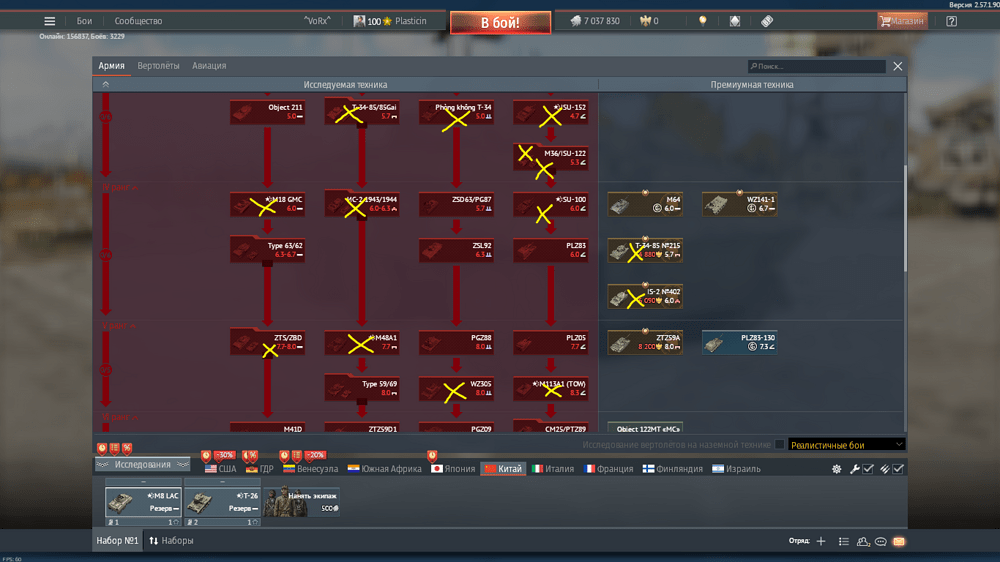Screen dimensions: 1000x562
Task: Switch to the Вертолёты tab
Action: [158, 66]
